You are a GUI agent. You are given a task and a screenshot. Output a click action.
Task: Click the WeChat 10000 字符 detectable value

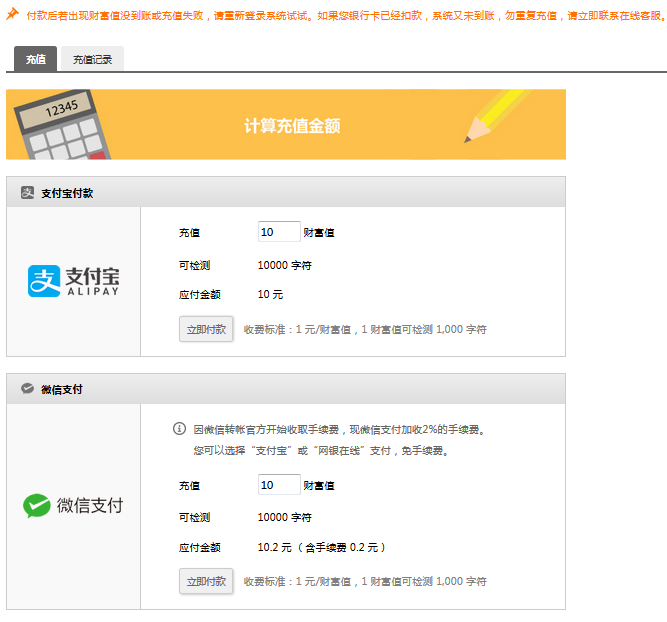(285, 517)
